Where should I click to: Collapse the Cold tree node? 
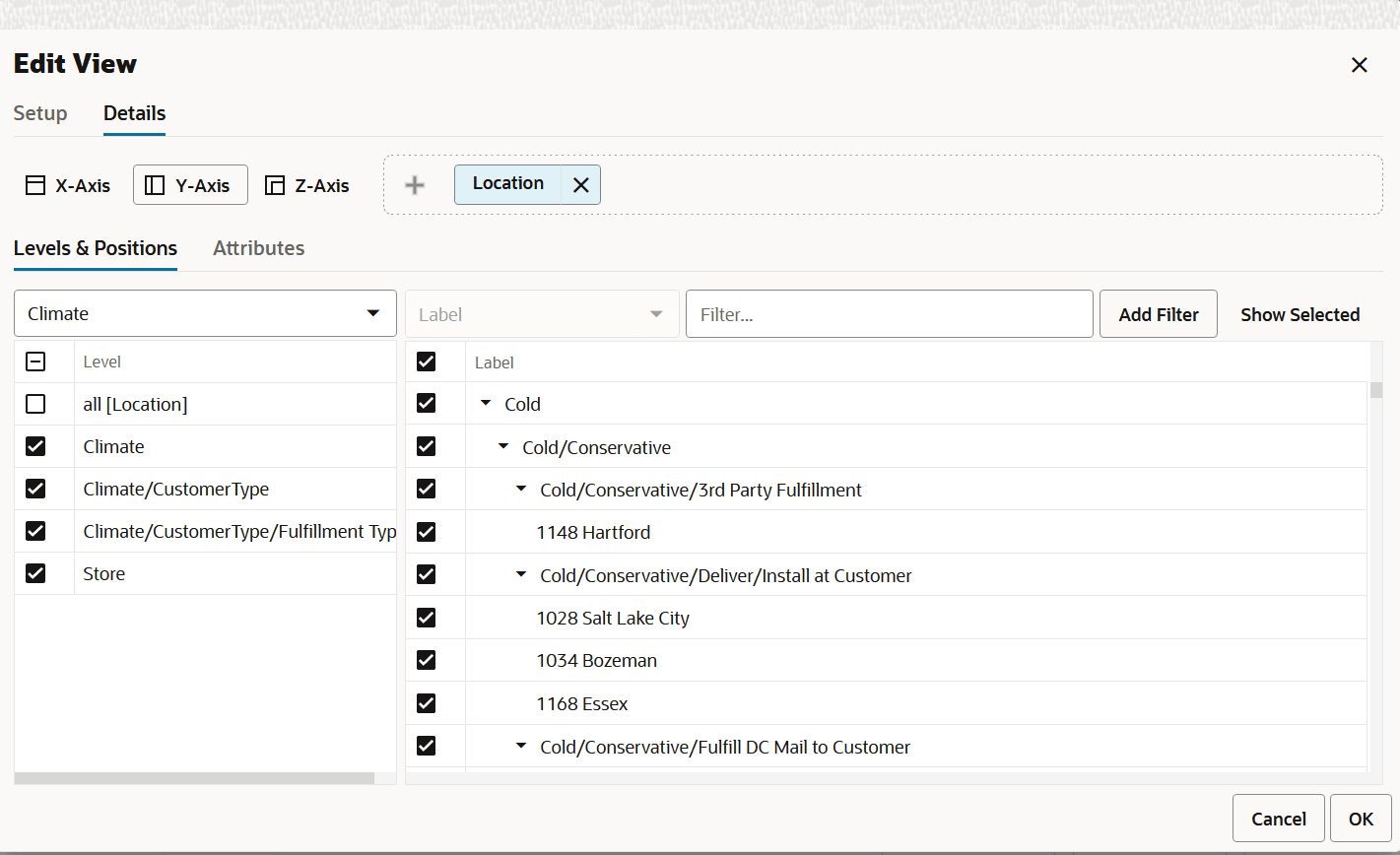tap(485, 404)
